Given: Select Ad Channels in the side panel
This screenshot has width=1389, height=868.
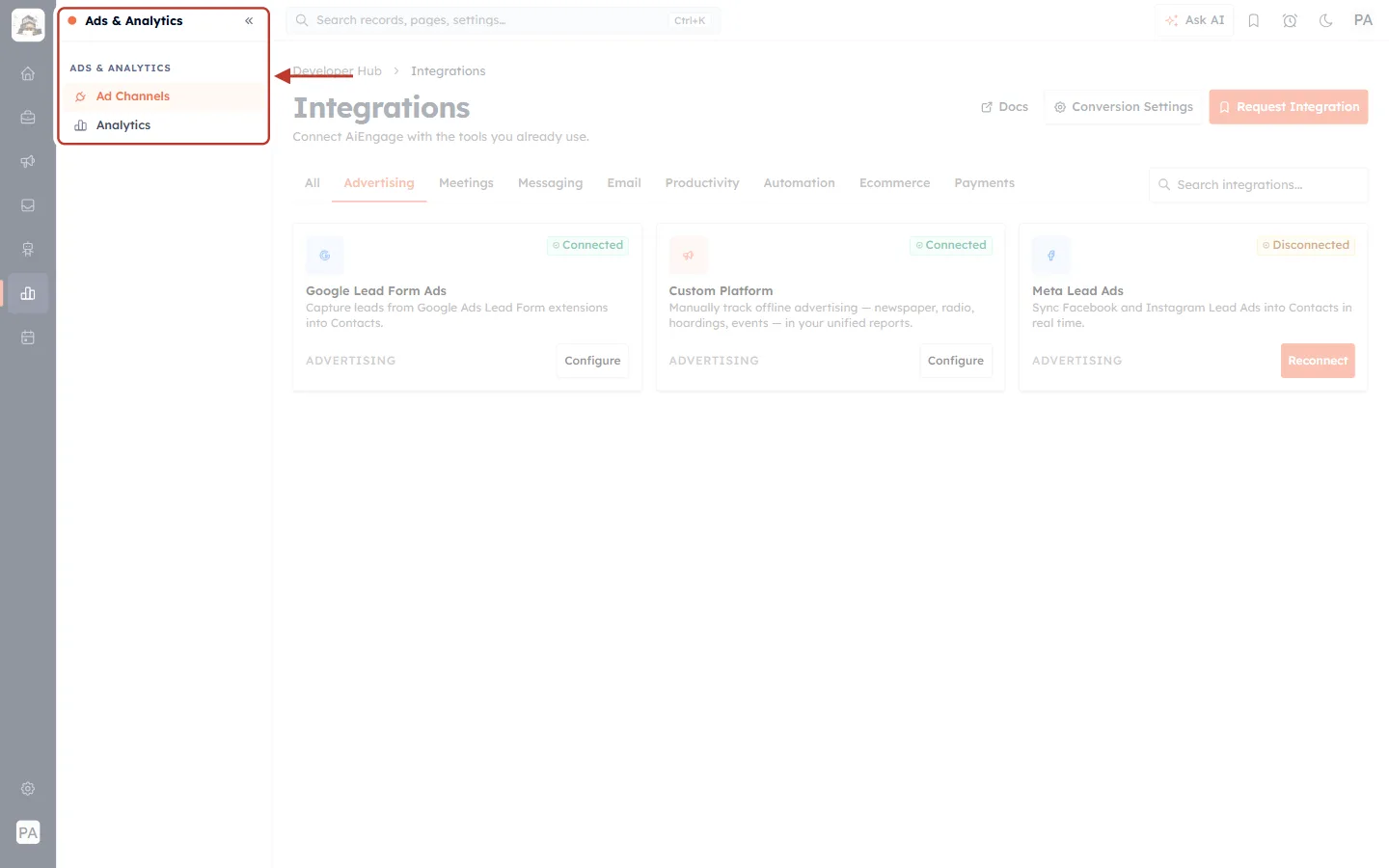Looking at the screenshot, I should click(x=163, y=96).
